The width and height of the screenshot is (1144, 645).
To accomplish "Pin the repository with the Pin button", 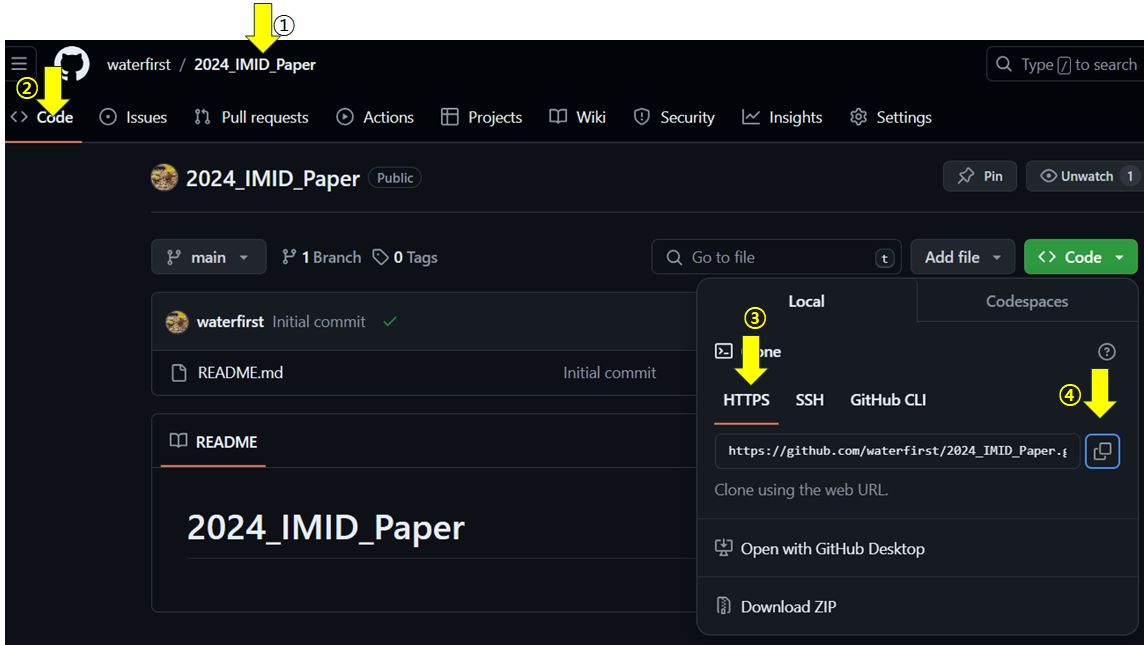I will pyautogui.click(x=980, y=177).
